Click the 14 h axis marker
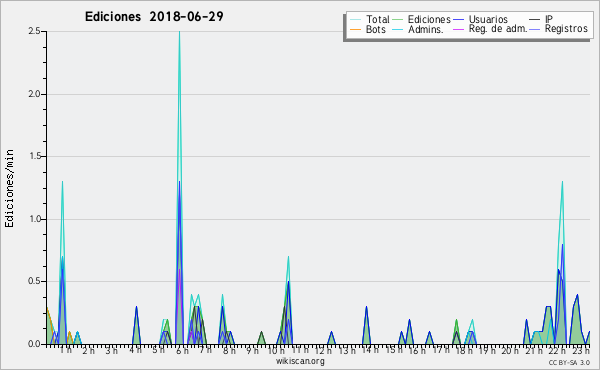The image size is (600, 370). point(370,350)
